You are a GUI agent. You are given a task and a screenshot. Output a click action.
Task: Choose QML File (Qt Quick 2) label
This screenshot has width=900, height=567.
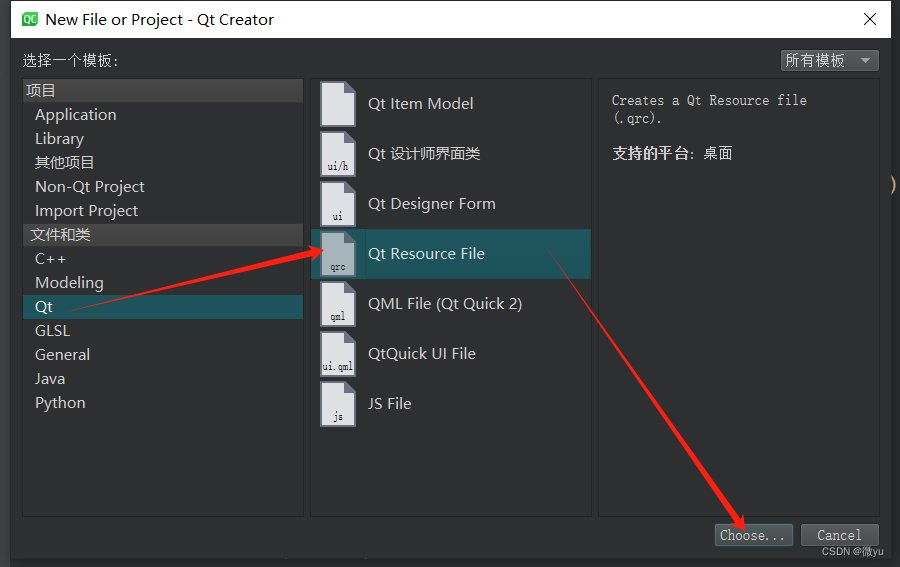click(x=445, y=304)
